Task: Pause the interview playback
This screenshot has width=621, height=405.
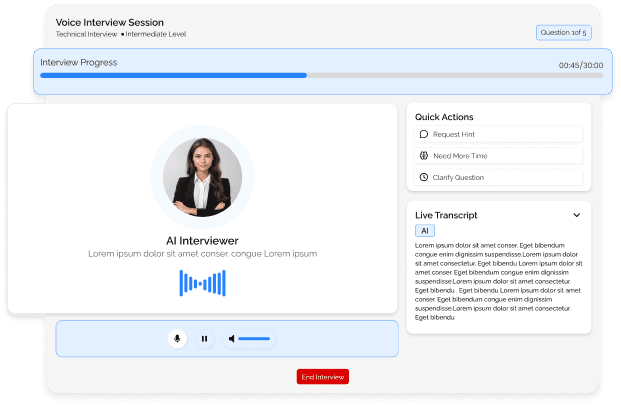Action: point(204,339)
